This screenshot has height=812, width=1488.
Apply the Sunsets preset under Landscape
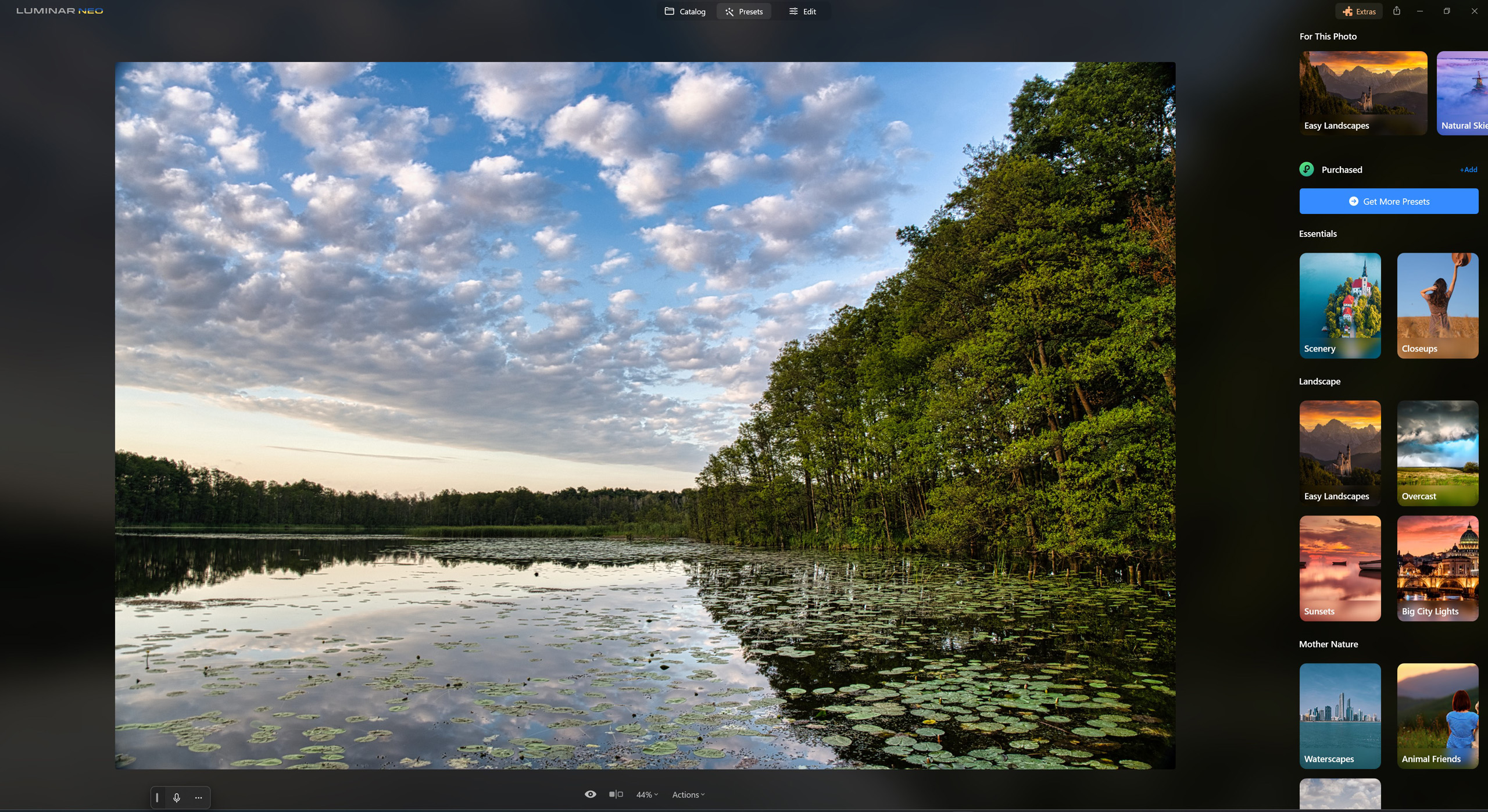(1339, 568)
